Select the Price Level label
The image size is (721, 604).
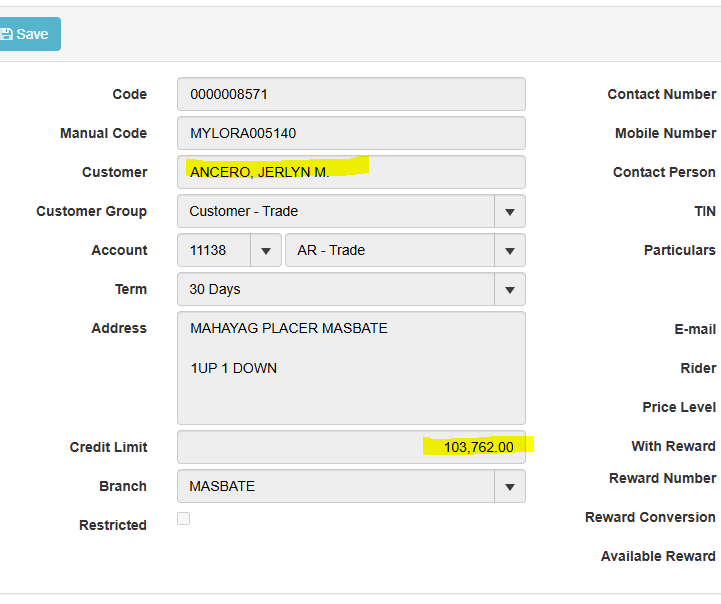[679, 407]
